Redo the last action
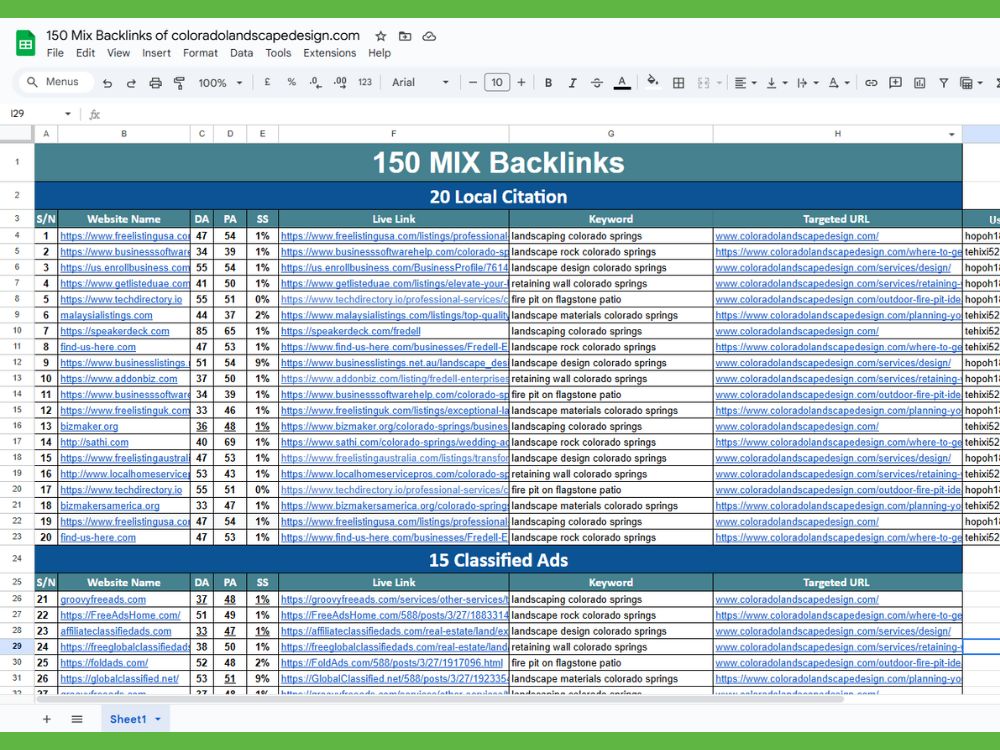The width and height of the screenshot is (1000, 750). [131, 83]
